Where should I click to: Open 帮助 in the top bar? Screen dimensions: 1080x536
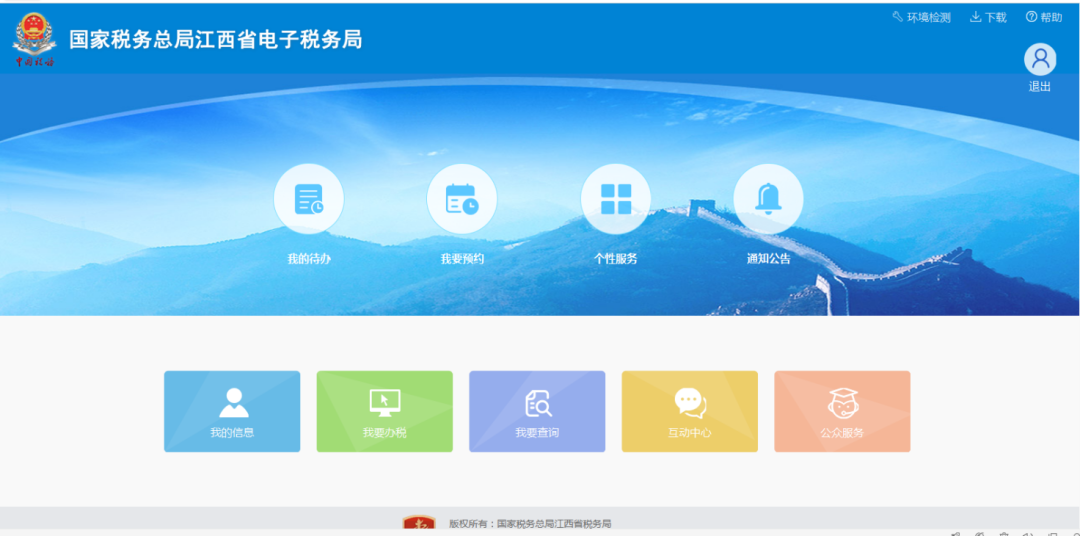pos(1044,17)
